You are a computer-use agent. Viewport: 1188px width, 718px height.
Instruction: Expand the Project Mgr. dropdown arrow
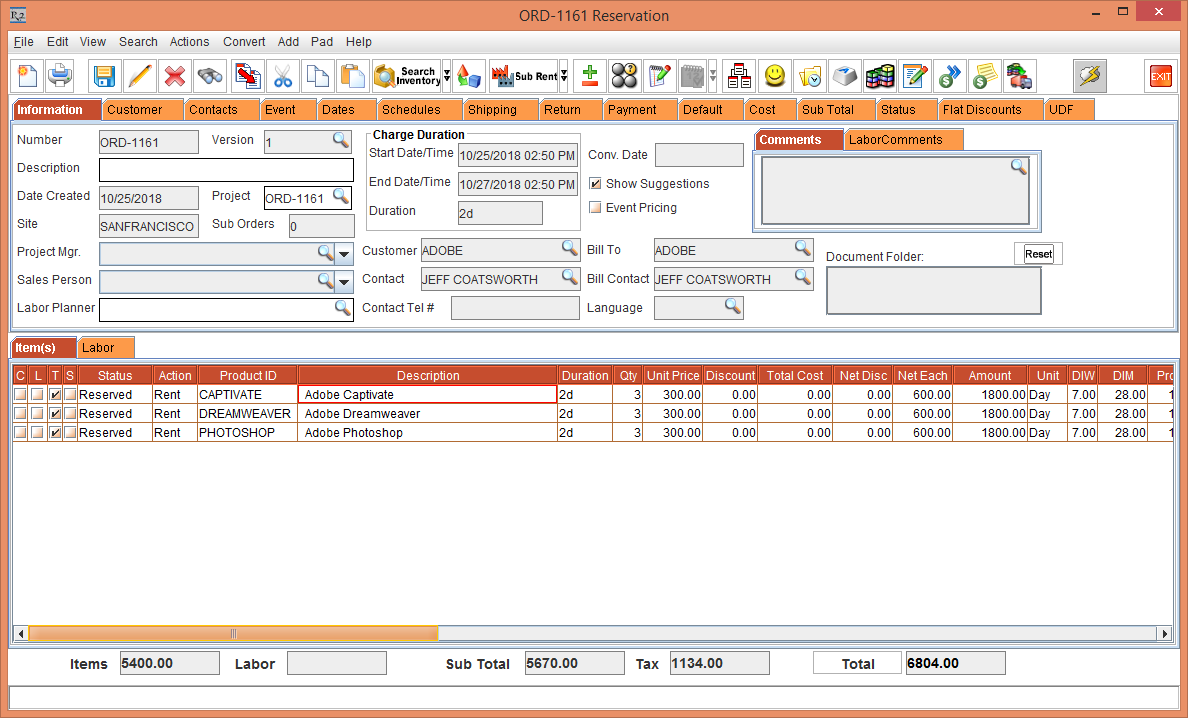[x=344, y=253]
